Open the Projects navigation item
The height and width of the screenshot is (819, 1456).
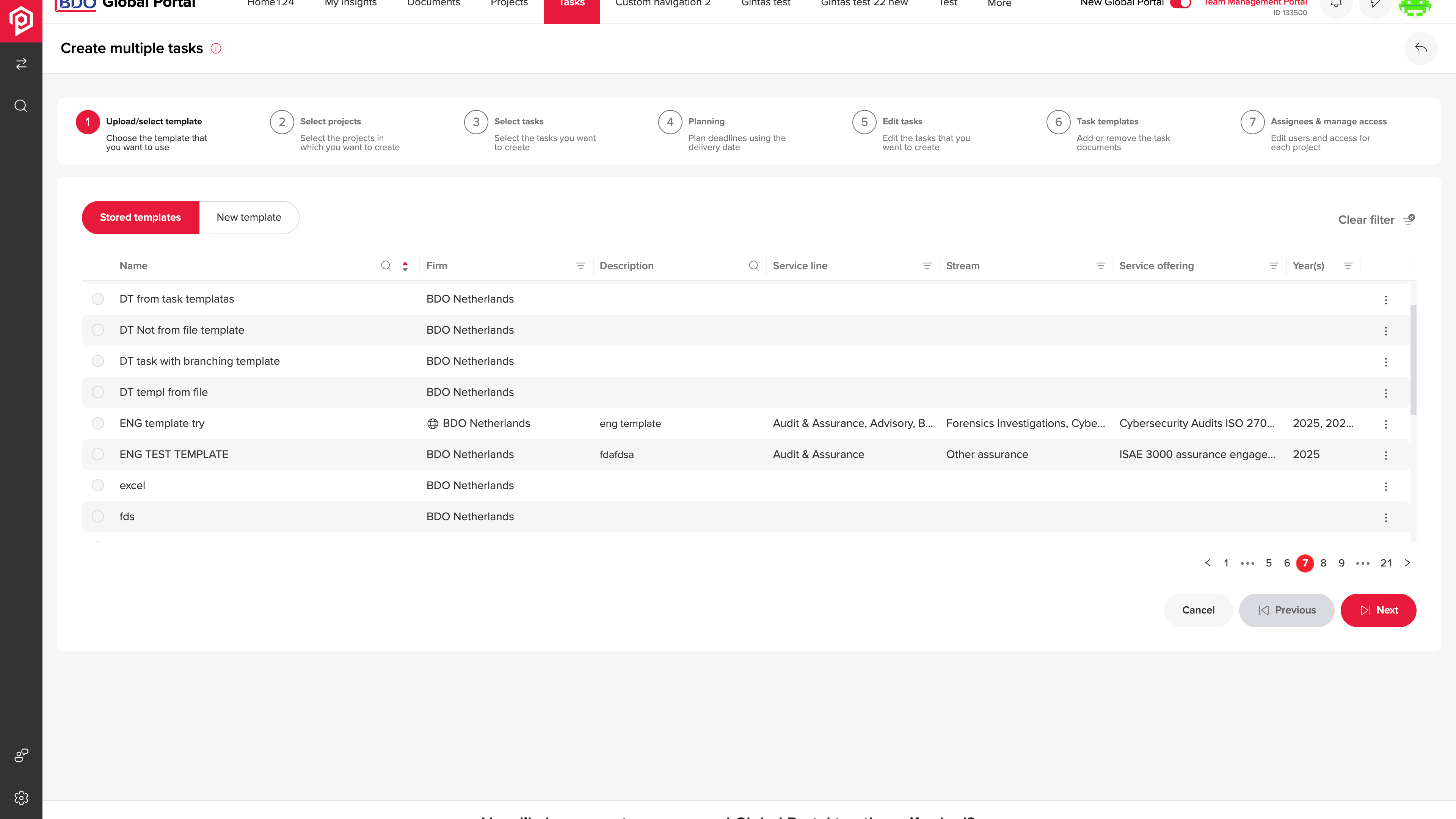(x=509, y=3)
